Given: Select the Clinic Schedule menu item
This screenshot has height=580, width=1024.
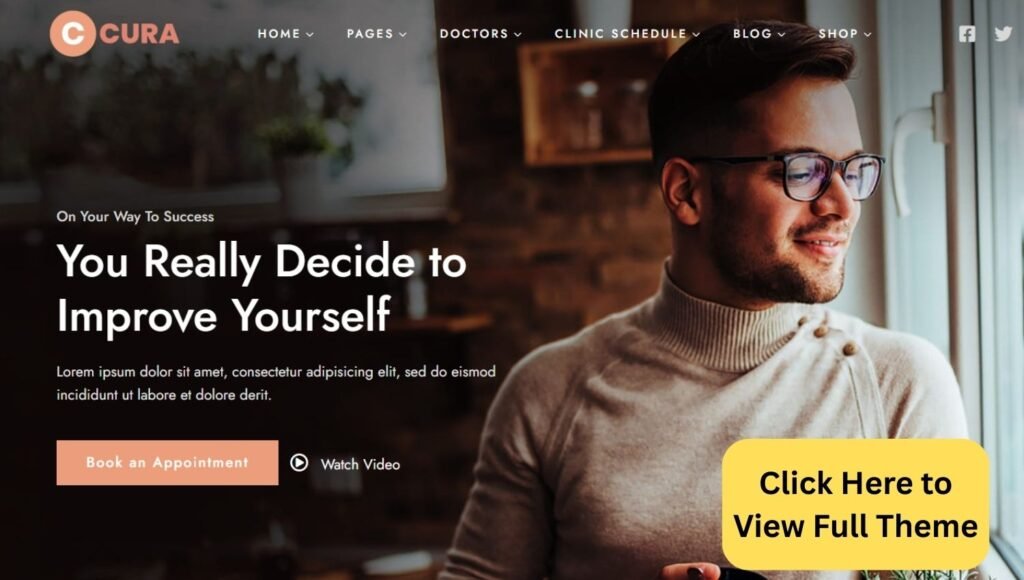Looking at the screenshot, I should click(620, 33).
